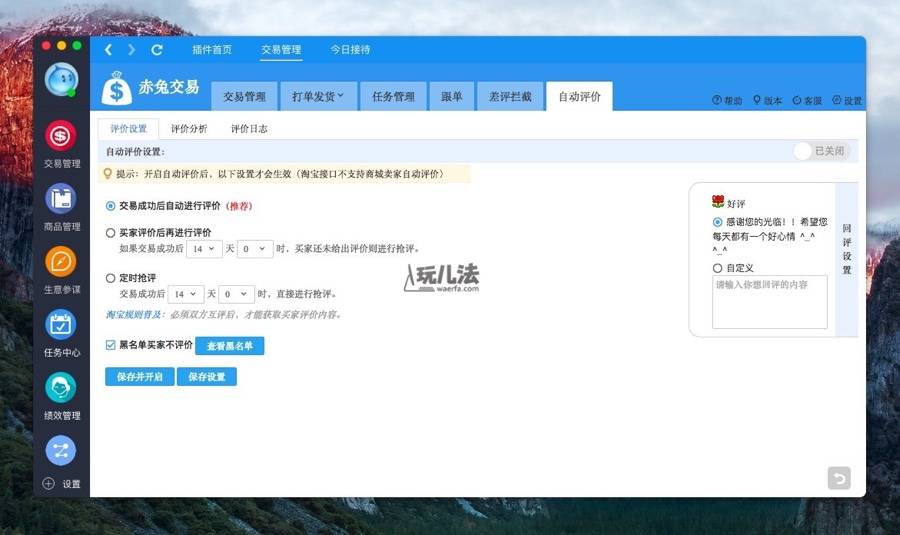Open the days dropdown under 买家评价后再进行评价
This screenshot has width=900, height=535.
[204, 249]
